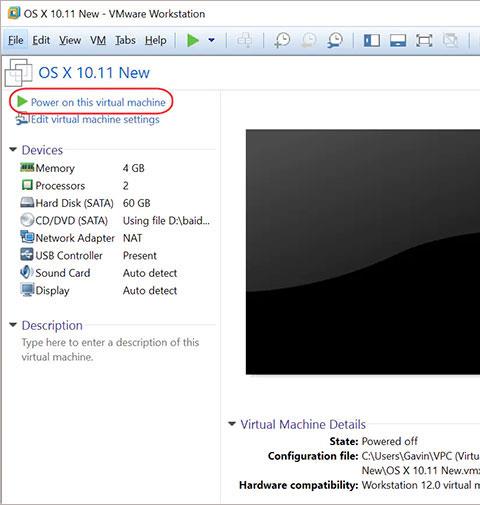Open the File menu

click(15, 40)
